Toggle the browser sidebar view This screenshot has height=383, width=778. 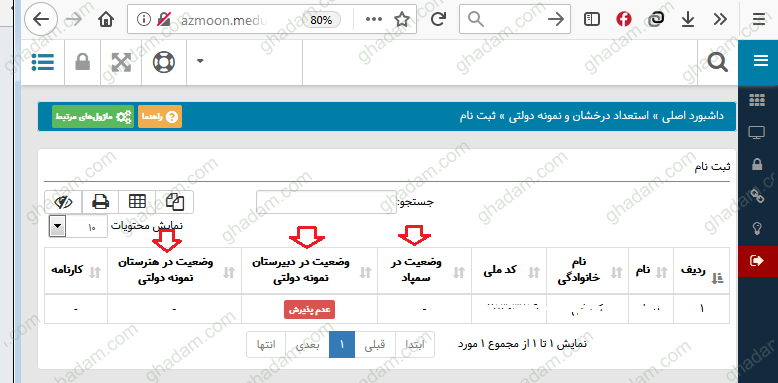click(x=592, y=19)
